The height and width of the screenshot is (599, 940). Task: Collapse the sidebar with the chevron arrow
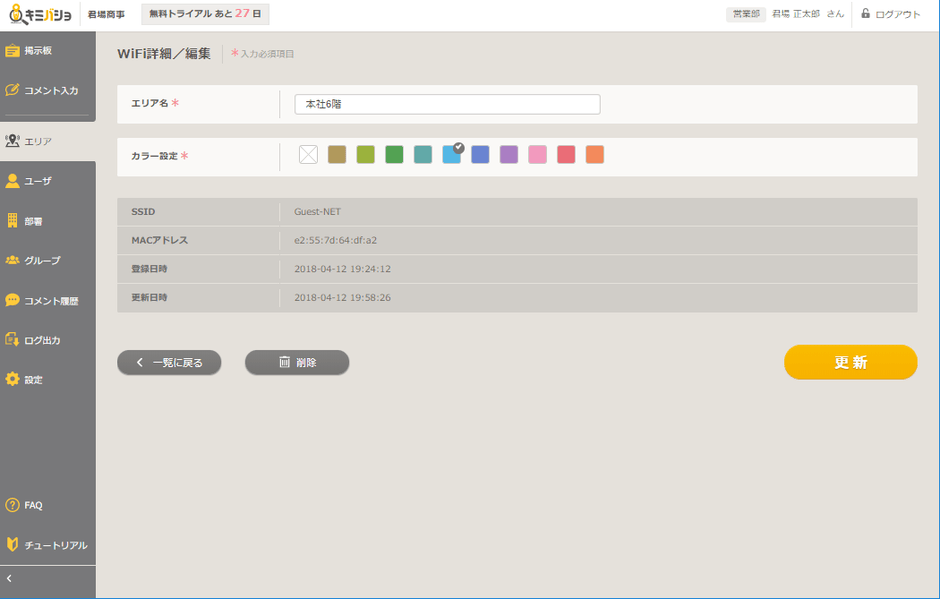[9, 579]
